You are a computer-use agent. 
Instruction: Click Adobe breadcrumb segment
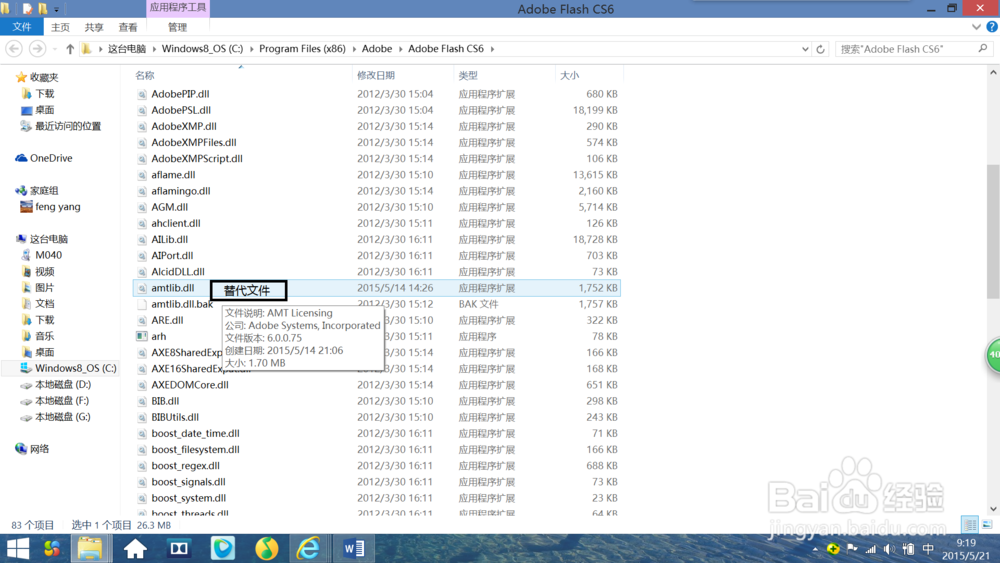[377, 48]
